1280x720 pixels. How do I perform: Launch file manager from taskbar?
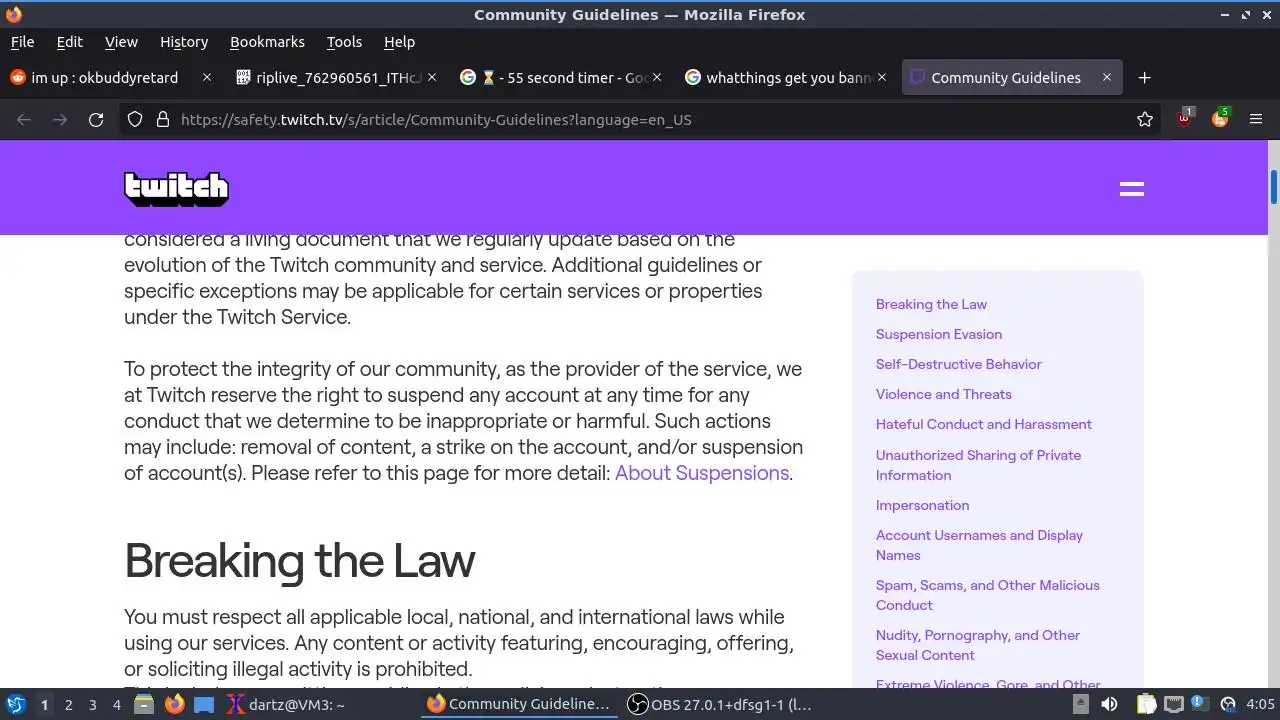click(144, 705)
